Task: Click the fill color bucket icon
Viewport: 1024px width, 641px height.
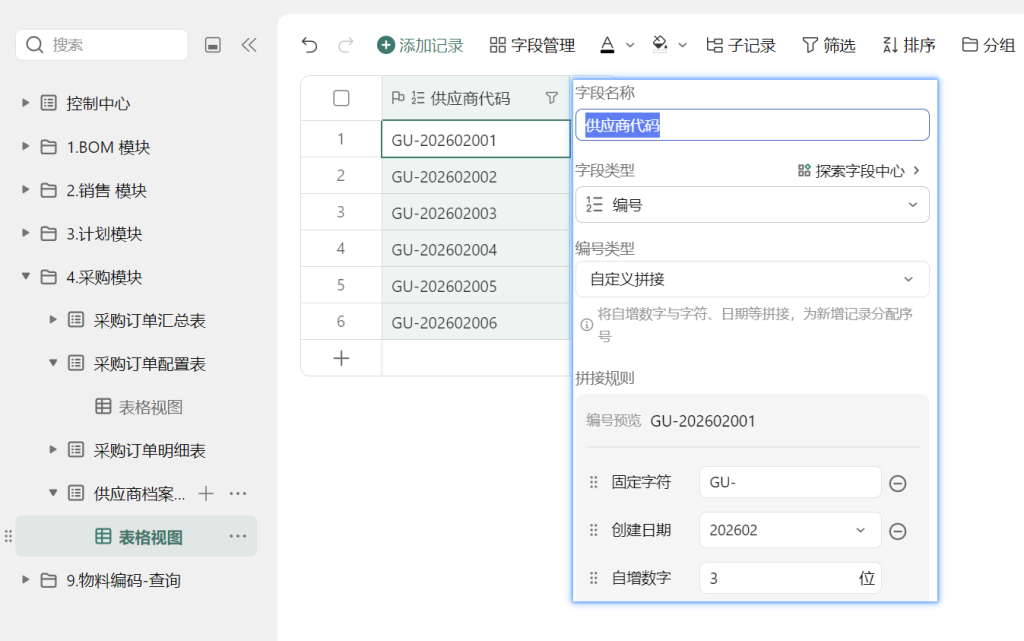Action: click(x=660, y=44)
